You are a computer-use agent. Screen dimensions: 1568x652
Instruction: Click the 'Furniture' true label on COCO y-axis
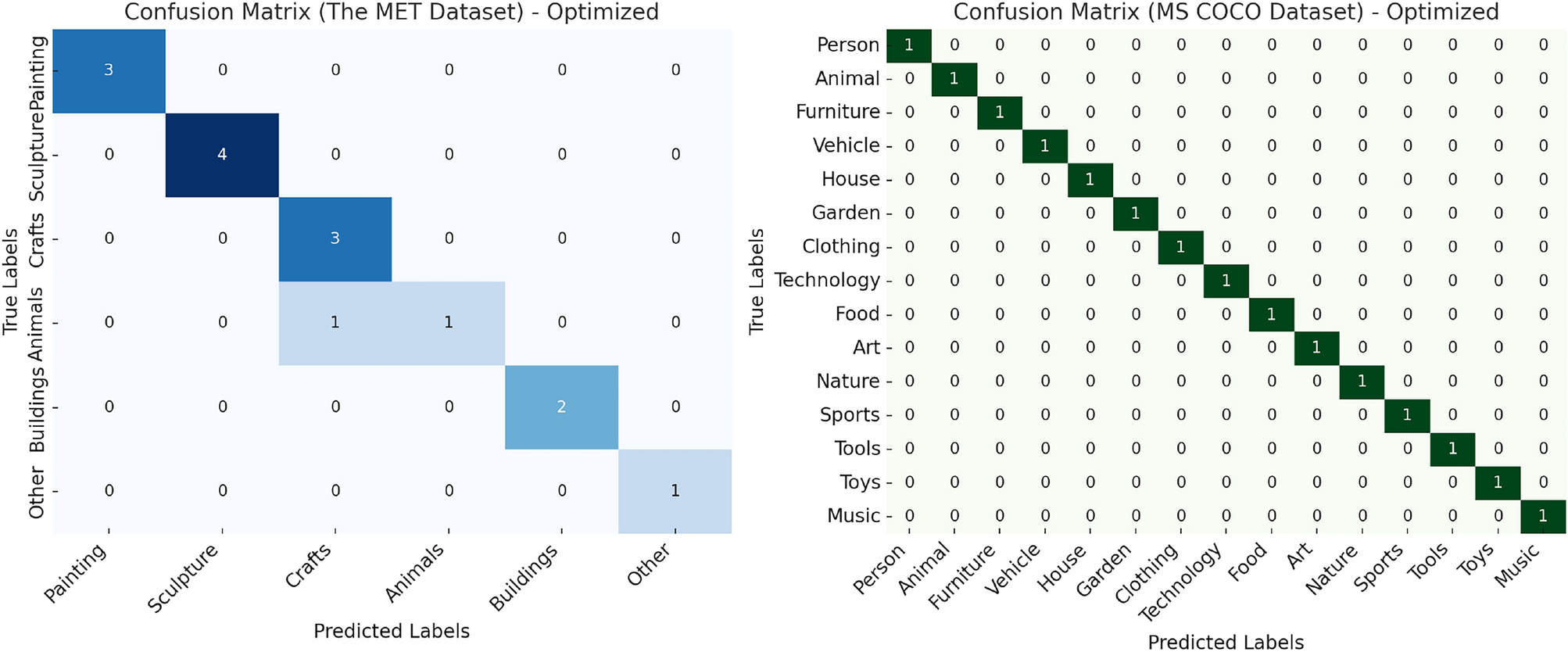(837, 113)
